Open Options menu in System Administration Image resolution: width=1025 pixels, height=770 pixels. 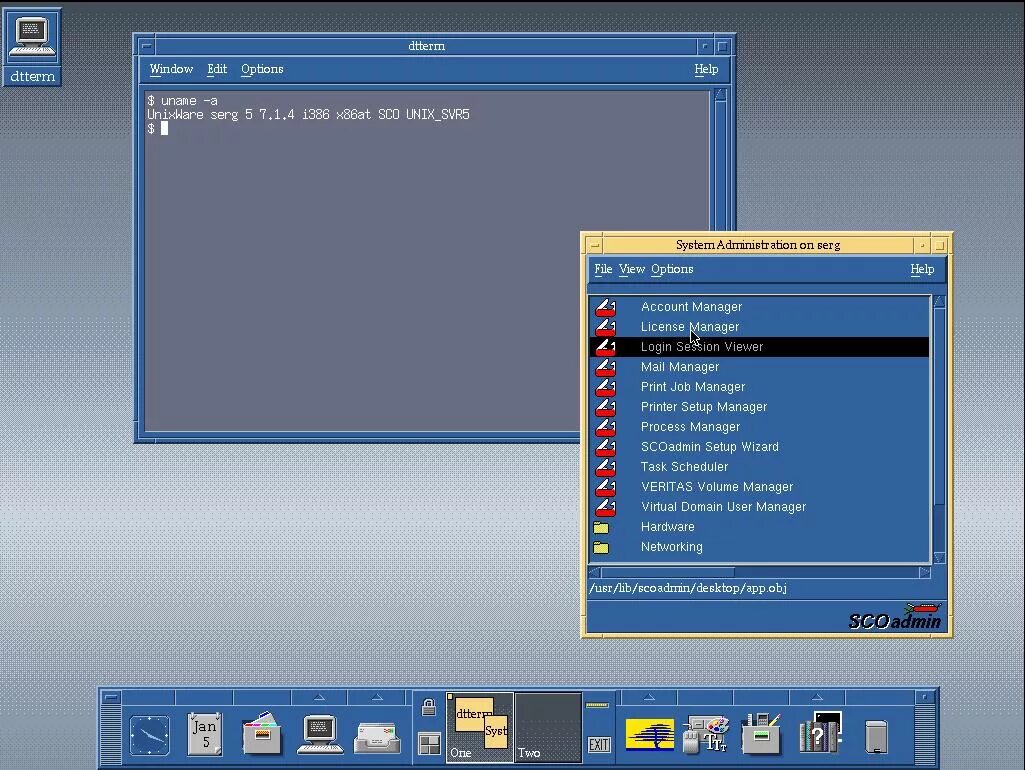point(672,269)
